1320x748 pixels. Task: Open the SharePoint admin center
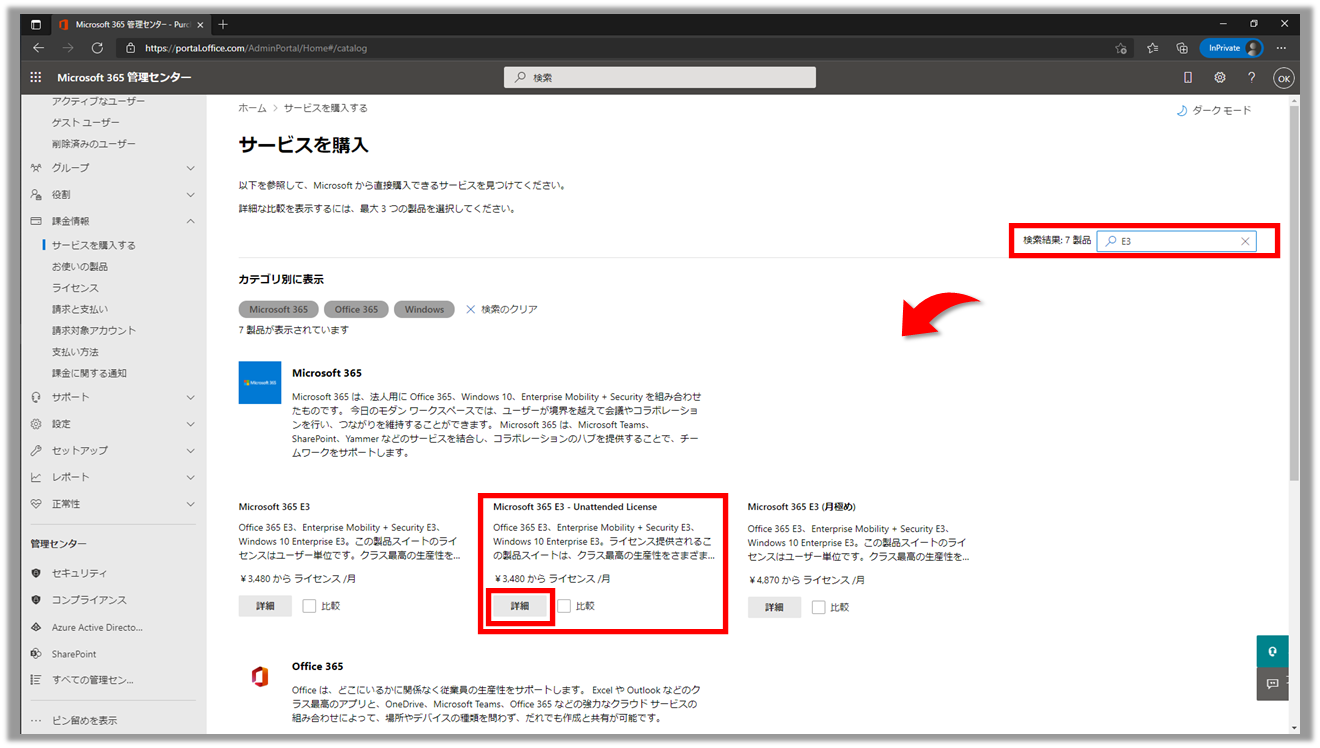point(74,654)
